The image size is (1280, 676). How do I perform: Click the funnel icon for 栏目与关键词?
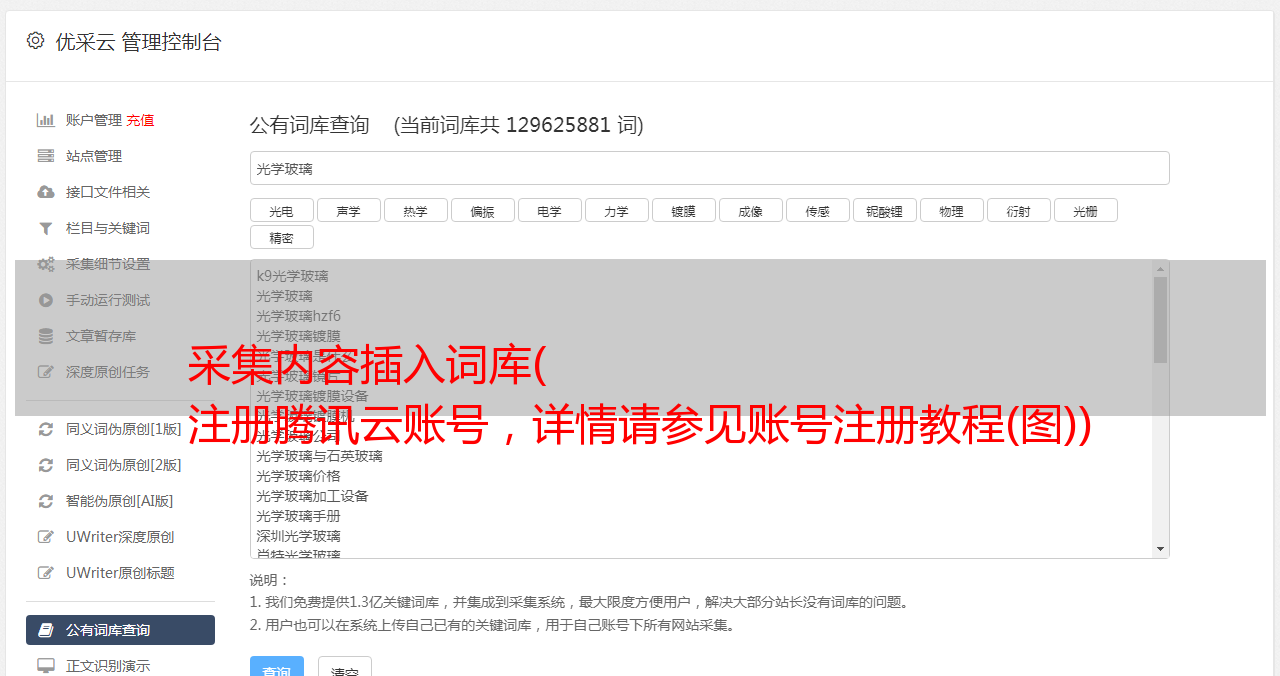(x=46, y=228)
